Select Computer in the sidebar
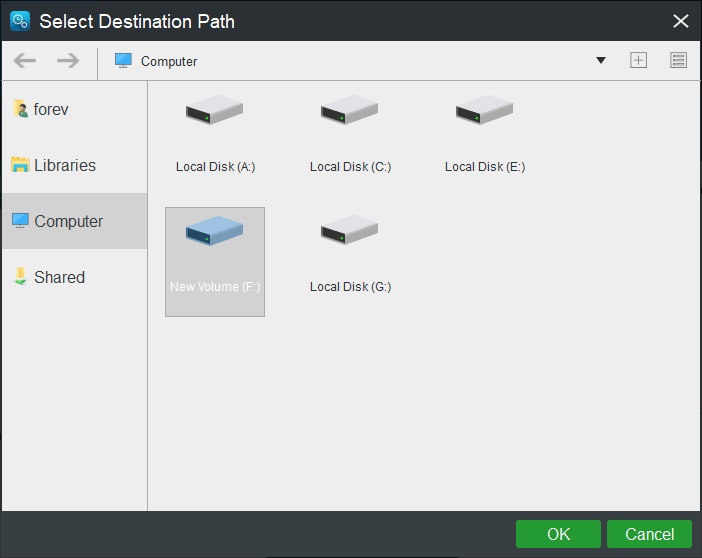Viewport: 702px width, 558px height. (x=74, y=221)
